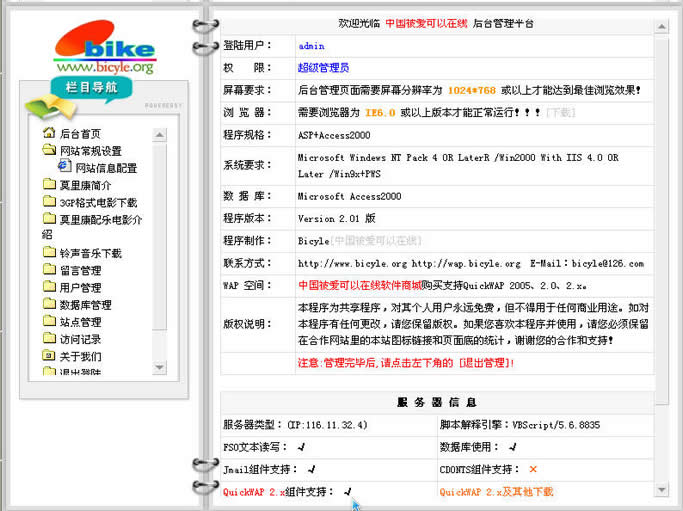Click the folder icon beside 3GP格式电影下载
Image resolution: width=683 pixels, height=511 pixels.
click(49, 201)
